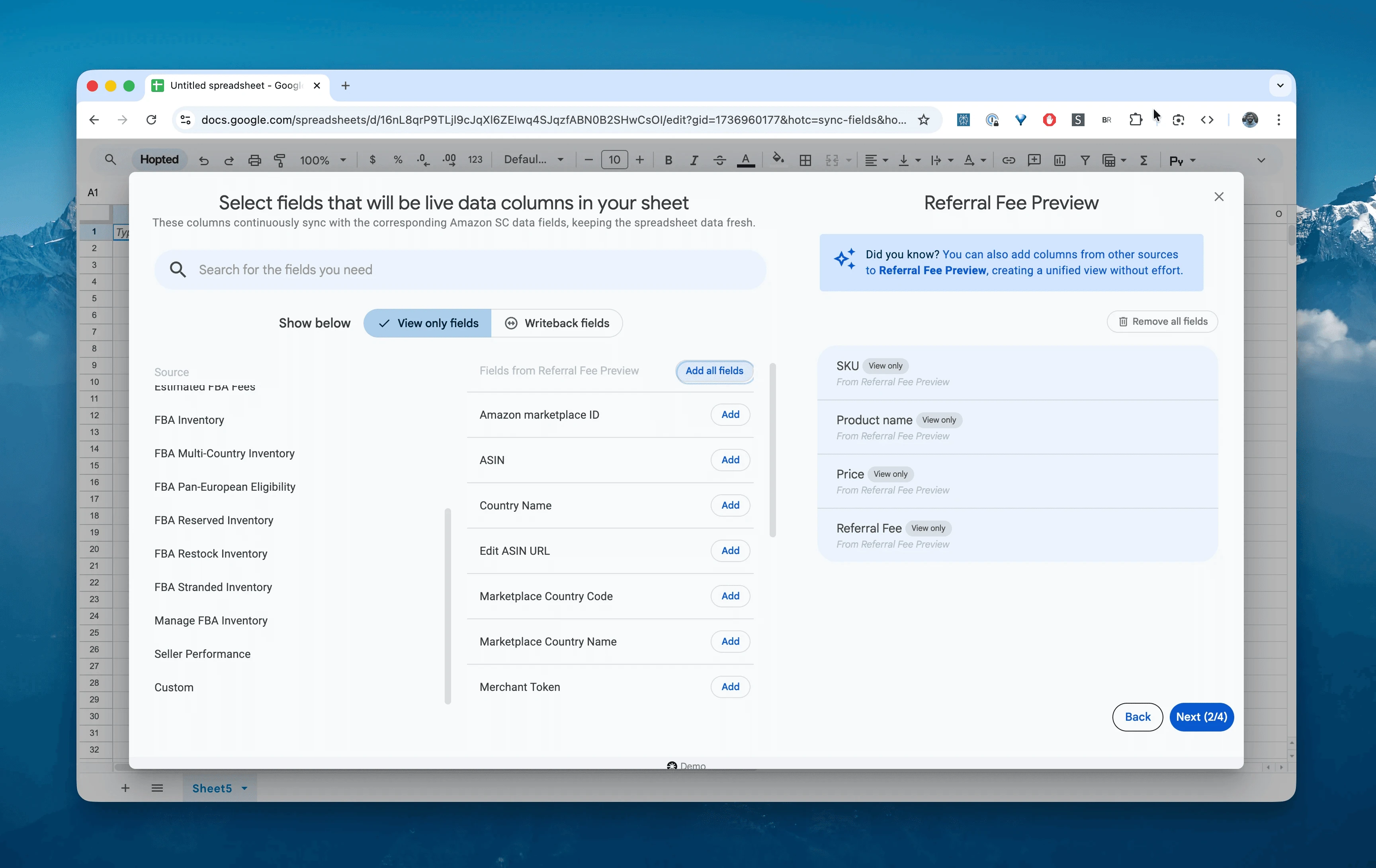This screenshot has width=1376, height=868.
Task: Click the insert chart icon
Action: click(x=1059, y=160)
